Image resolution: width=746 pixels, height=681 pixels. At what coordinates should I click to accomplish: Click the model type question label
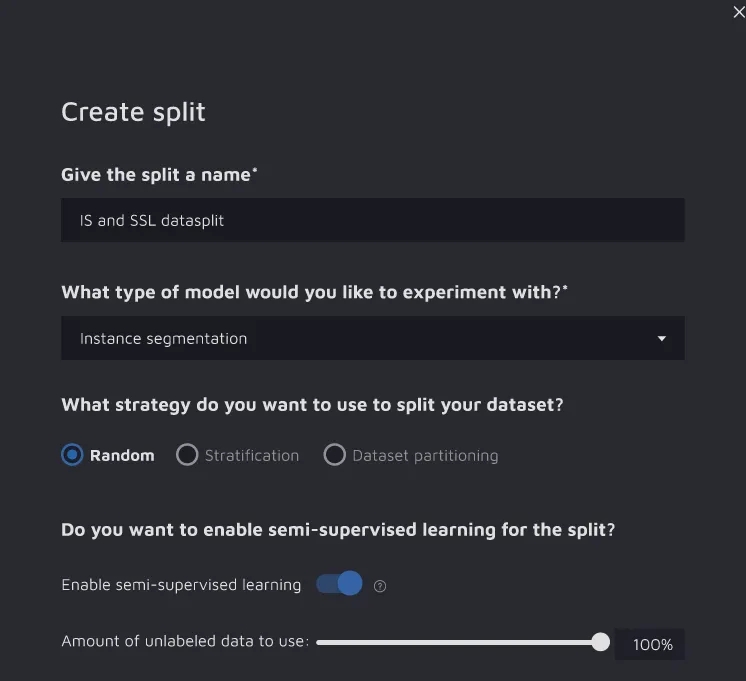coord(314,292)
